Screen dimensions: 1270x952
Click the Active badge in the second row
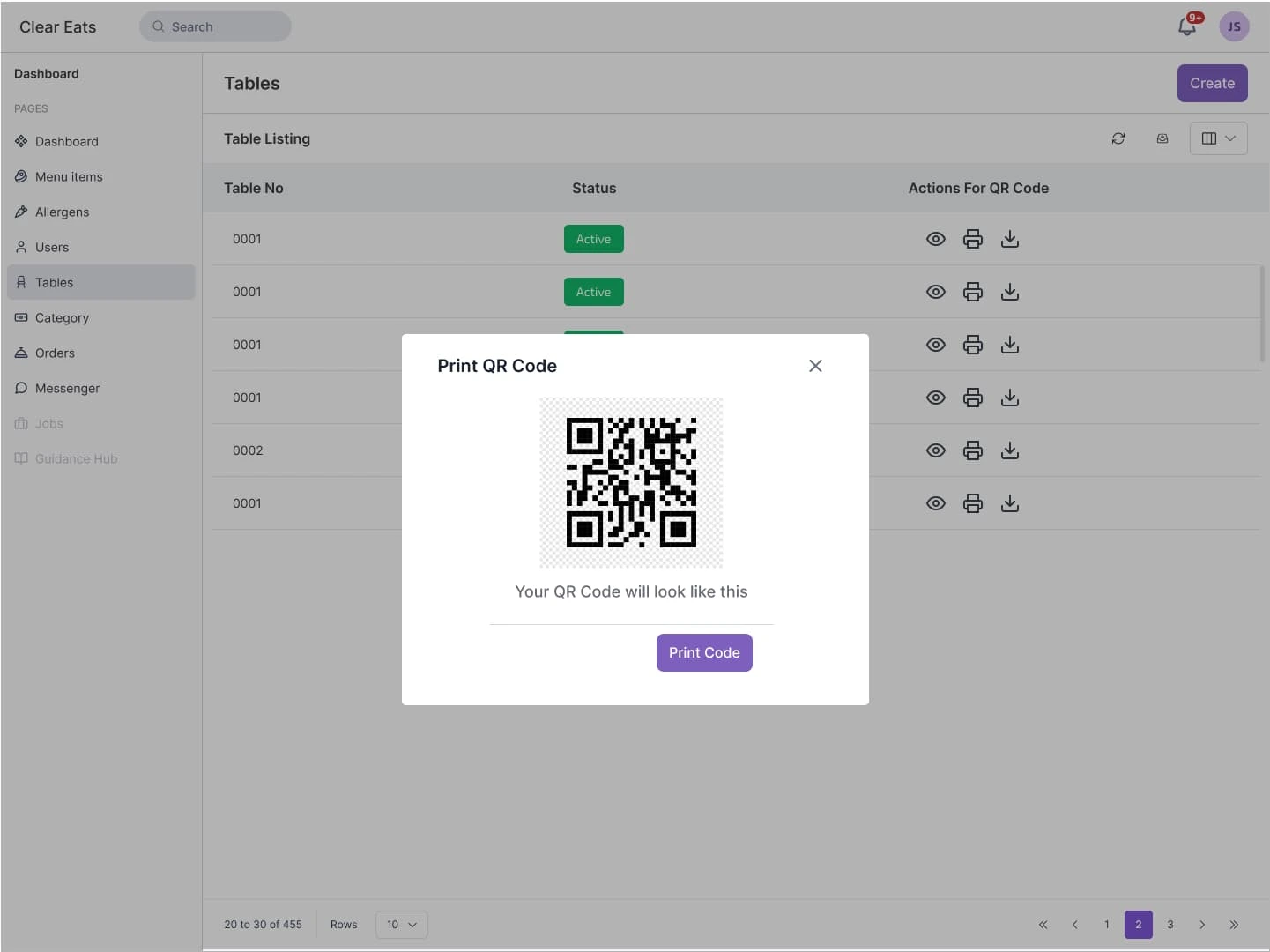(594, 292)
